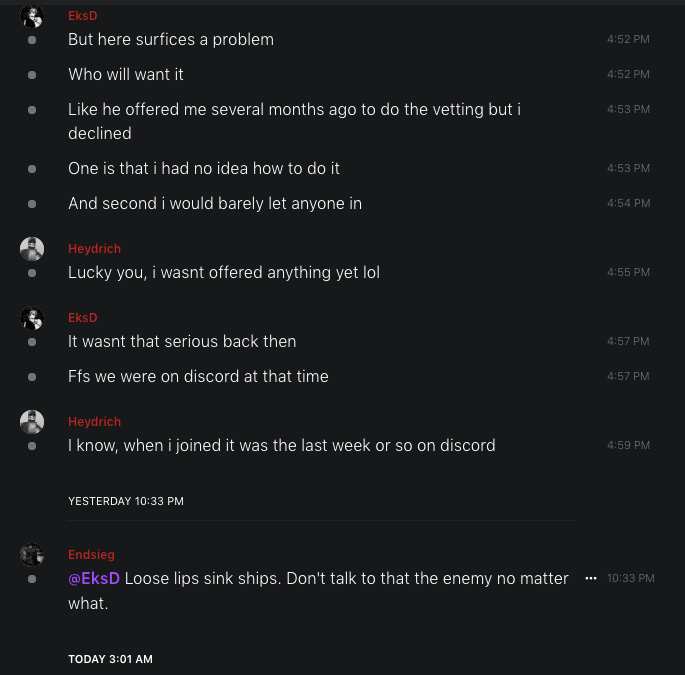This screenshot has width=685, height=675.
Task: Click Heydrich's avatar beside the 'Lucky you' message
Action: point(32,249)
